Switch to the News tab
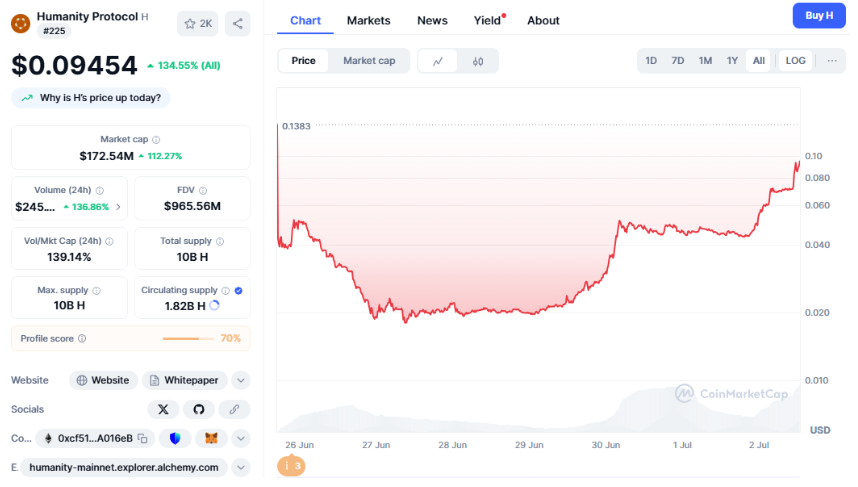This screenshot has height=487, width=858. (432, 20)
